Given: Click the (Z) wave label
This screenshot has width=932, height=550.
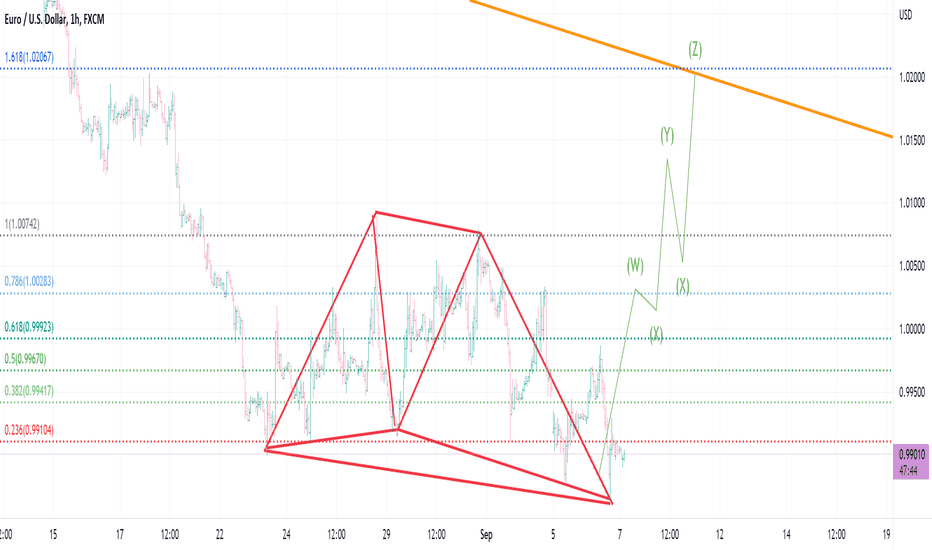Looking at the screenshot, I should pyautogui.click(x=695, y=49).
